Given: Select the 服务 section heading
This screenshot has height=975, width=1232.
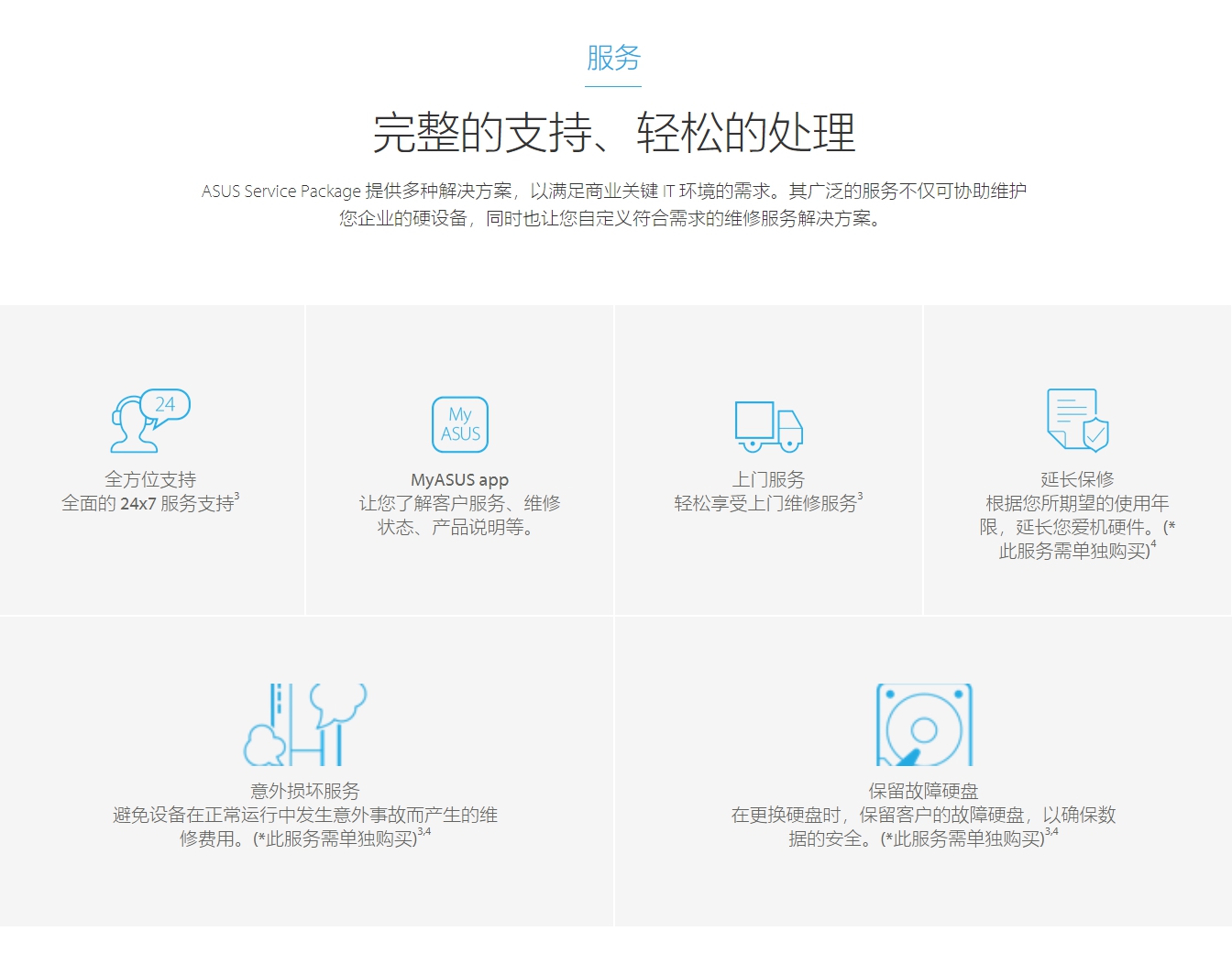Looking at the screenshot, I should [x=613, y=58].
